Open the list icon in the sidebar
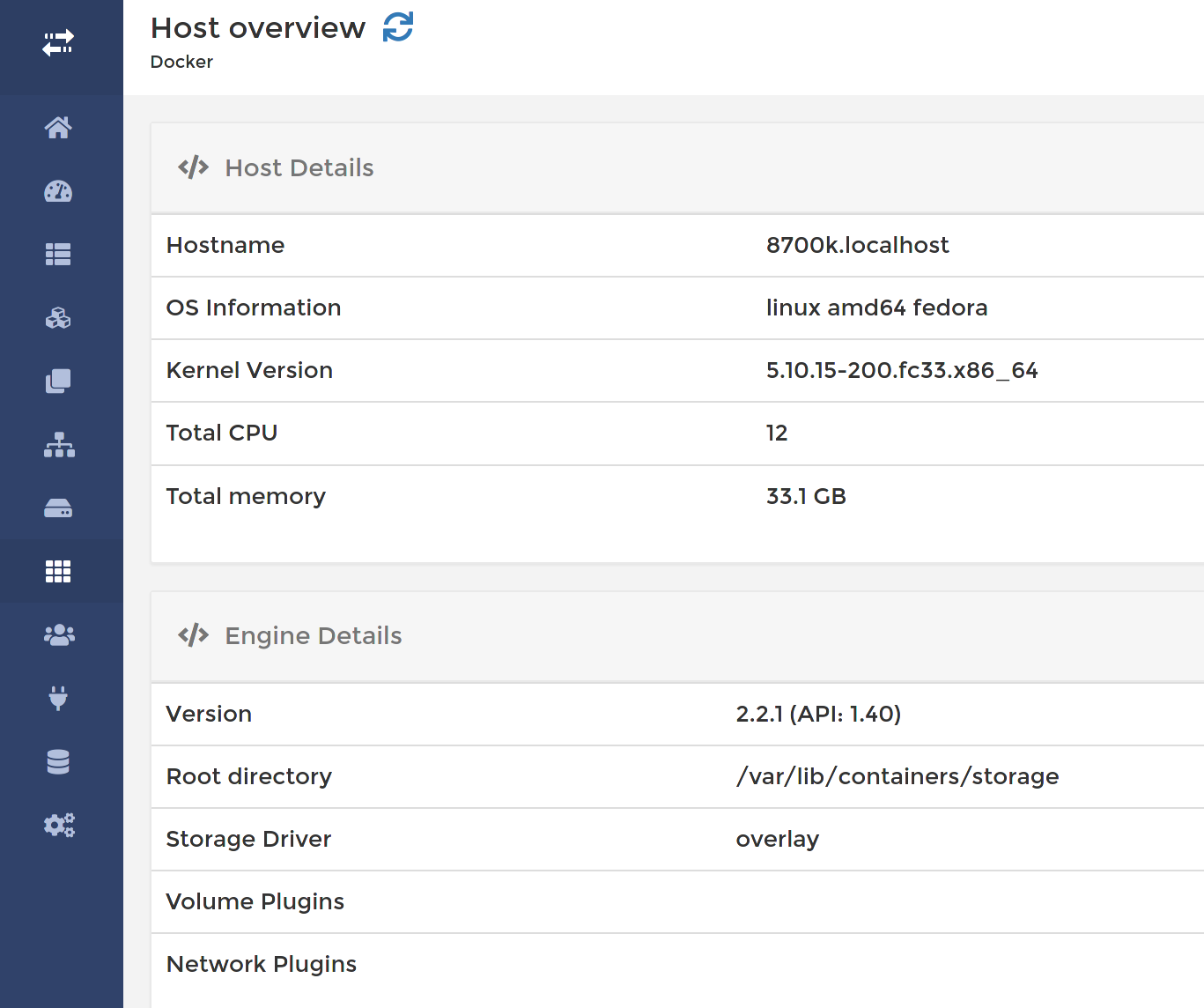 (58, 255)
